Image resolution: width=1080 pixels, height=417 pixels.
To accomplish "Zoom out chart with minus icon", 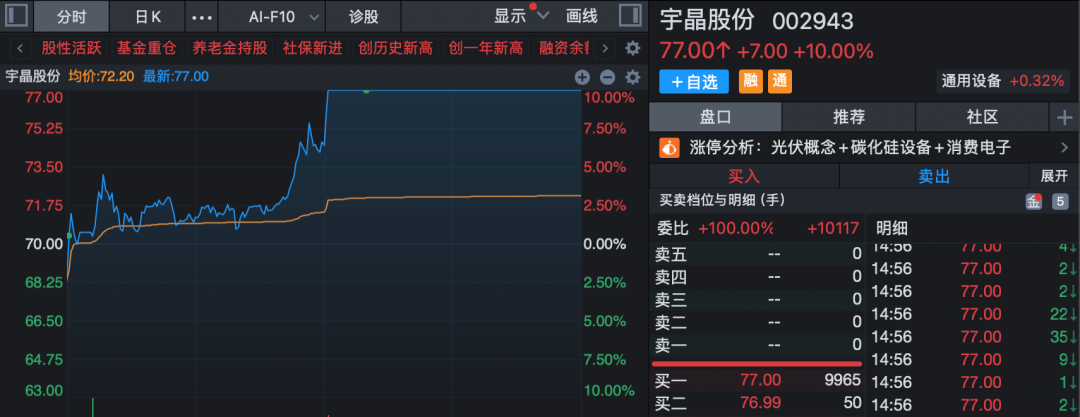I will (x=607, y=77).
